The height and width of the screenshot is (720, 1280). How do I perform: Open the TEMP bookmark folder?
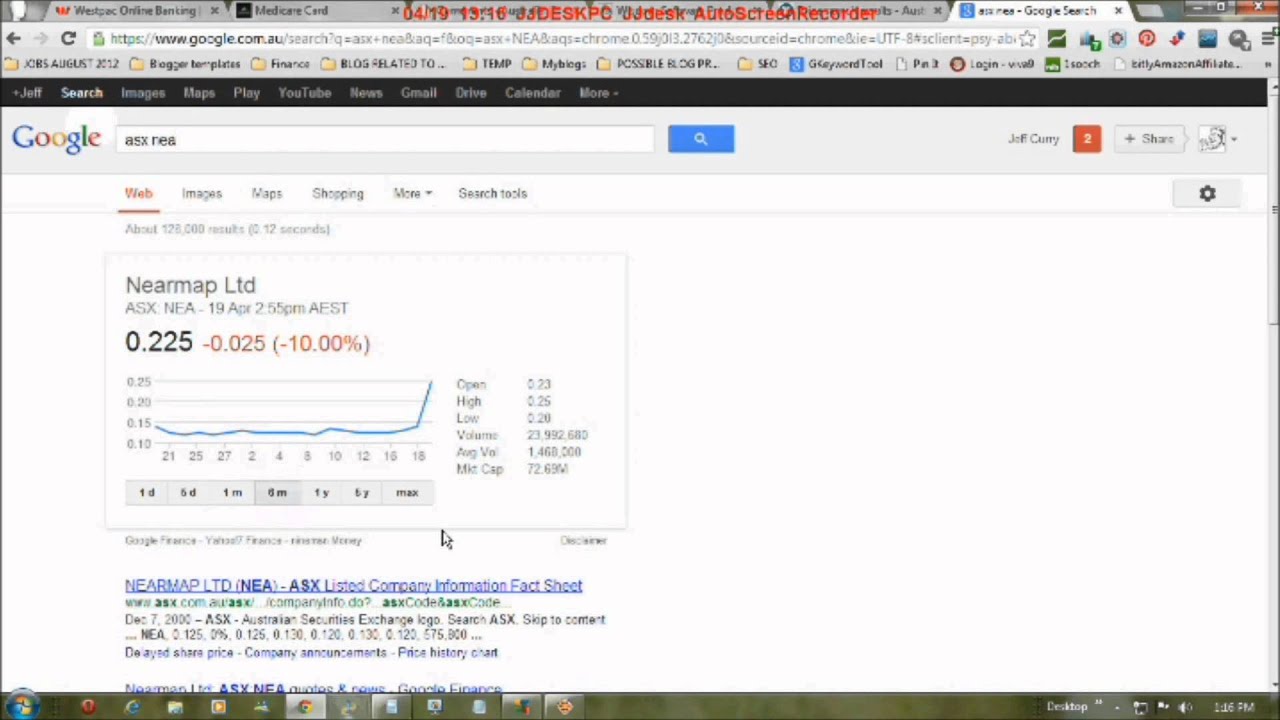[x=487, y=64]
